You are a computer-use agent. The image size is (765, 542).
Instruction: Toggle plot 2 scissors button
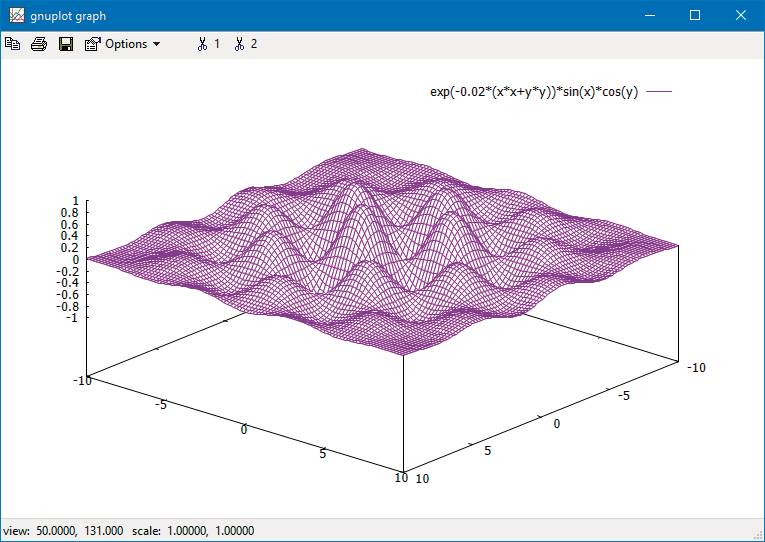245,44
